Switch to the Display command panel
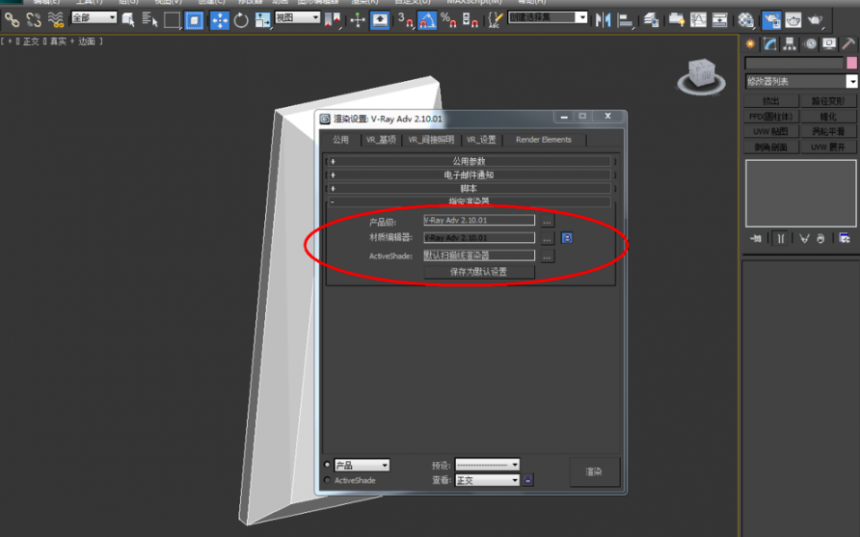This screenshot has height=537, width=860. pos(829,44)
